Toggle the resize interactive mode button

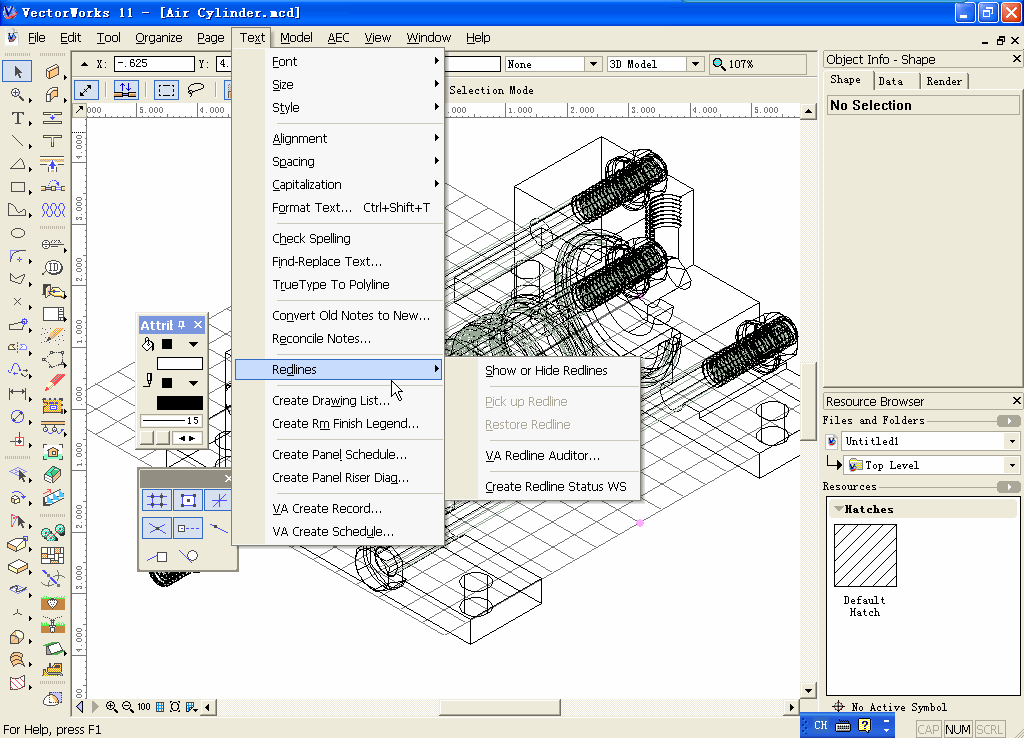point(86,89)
